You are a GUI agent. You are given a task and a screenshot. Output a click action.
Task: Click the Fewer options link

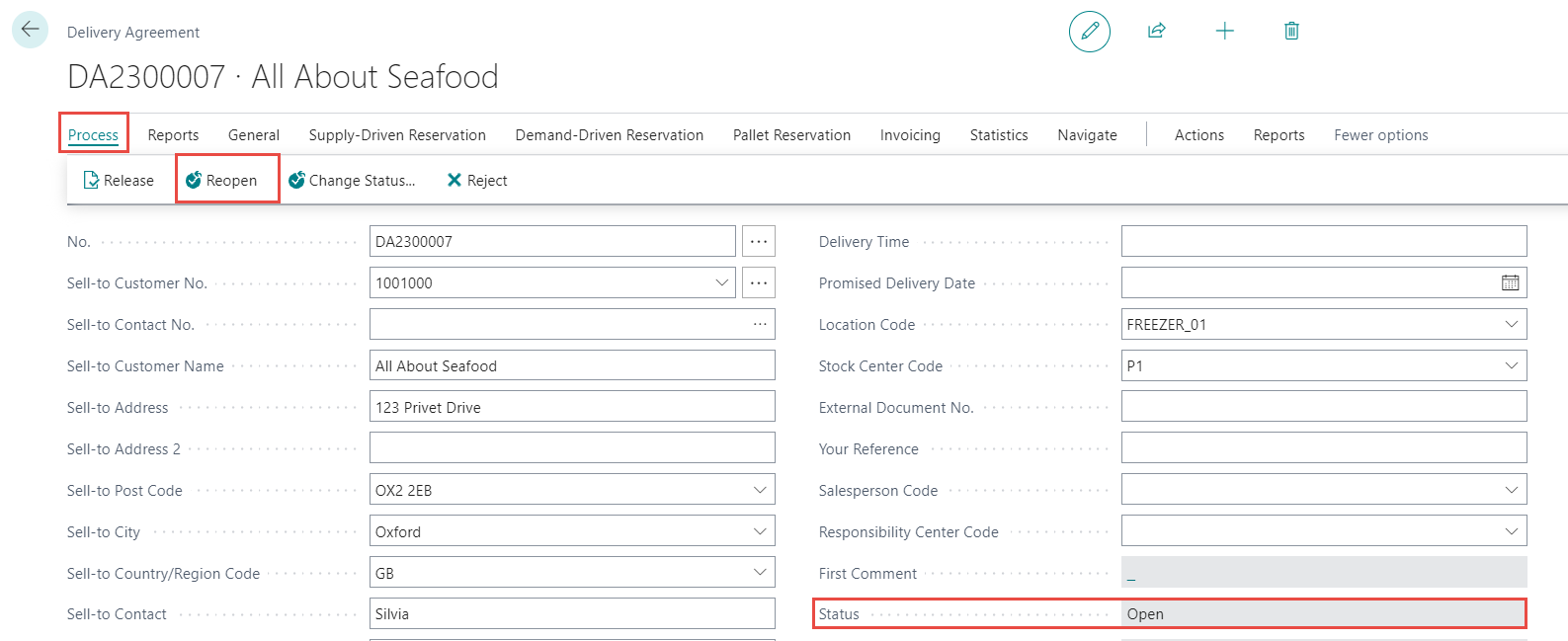[x=1380, y=135]
